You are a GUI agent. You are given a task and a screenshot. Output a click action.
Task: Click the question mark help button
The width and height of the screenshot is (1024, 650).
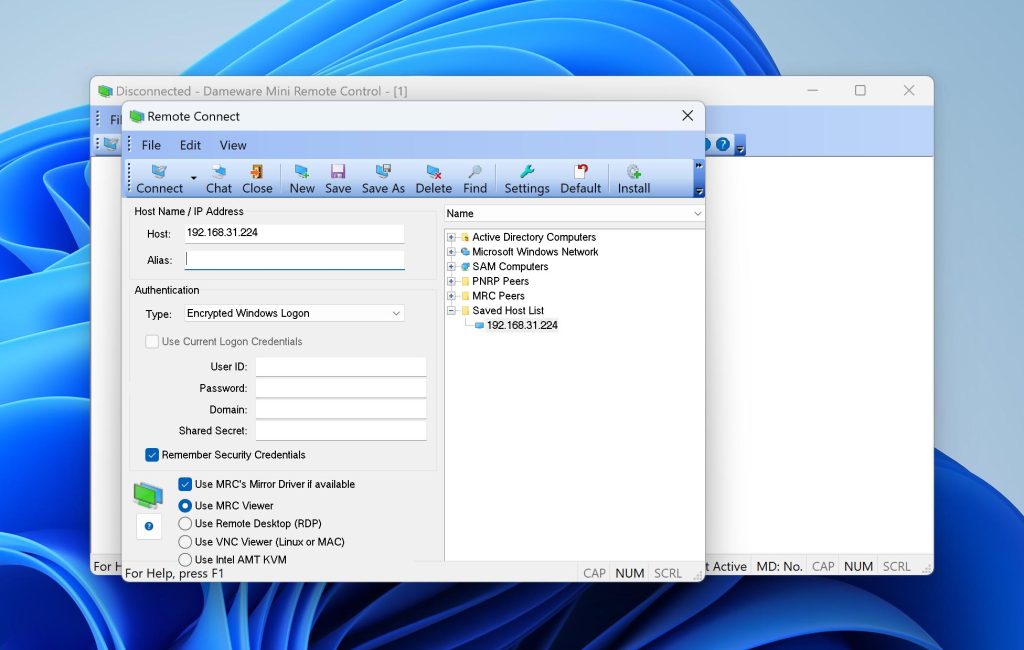(x=148, y=526)
